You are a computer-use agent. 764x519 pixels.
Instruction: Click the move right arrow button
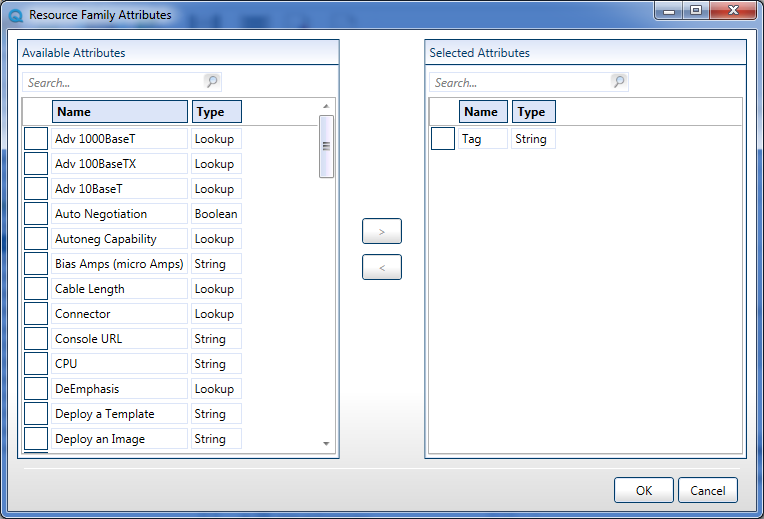pos(381,231)
